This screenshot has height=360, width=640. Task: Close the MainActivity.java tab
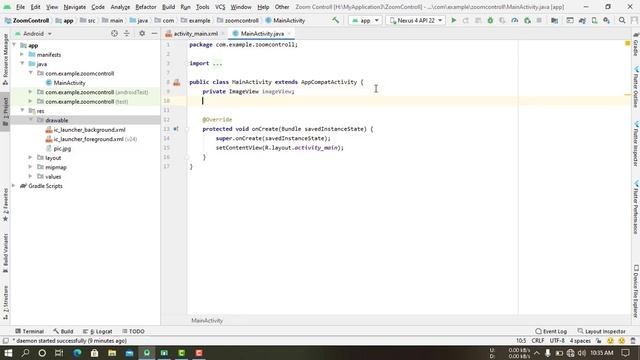click(289, 33)
